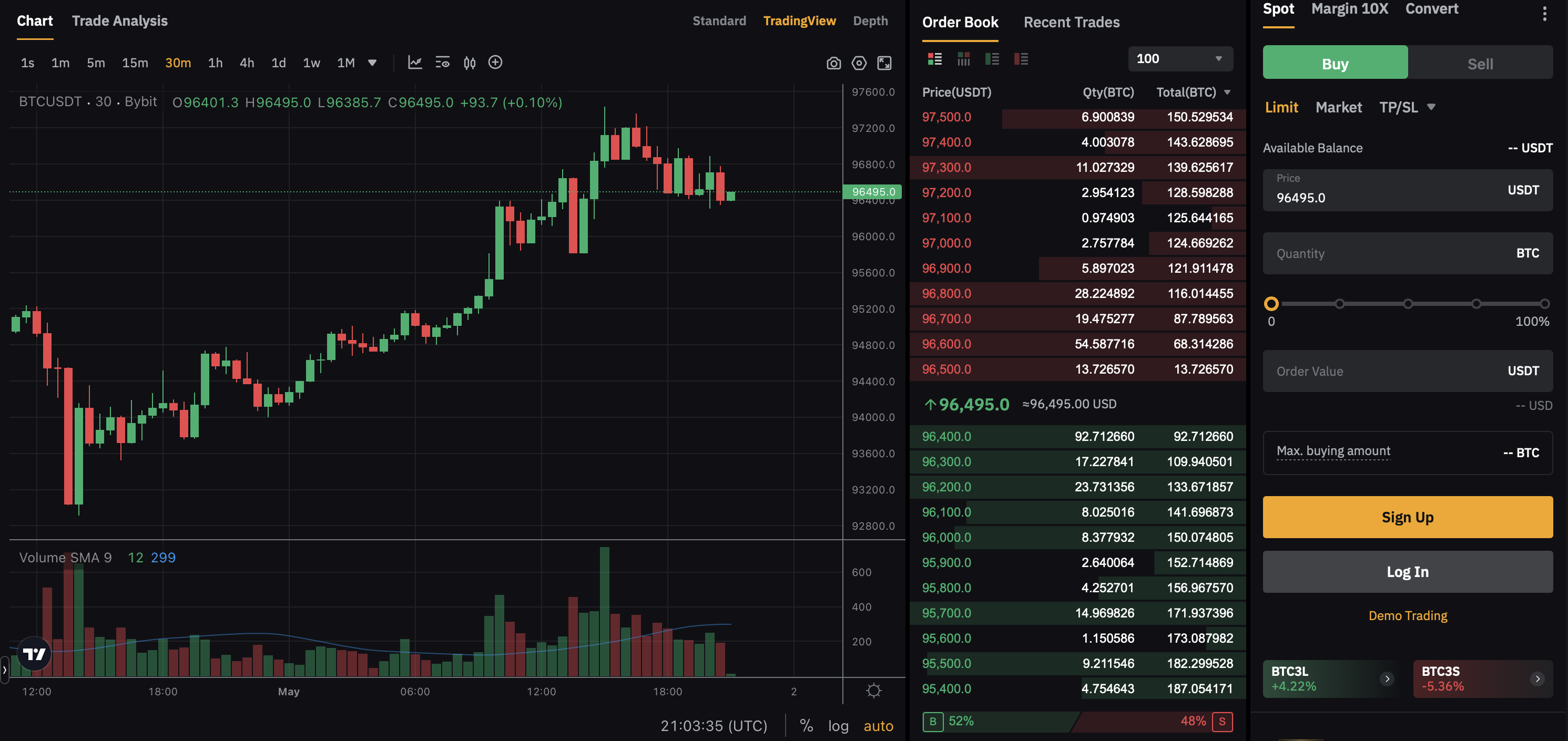Select combined buy-sell order book view icon
This screenshot has height=741, width=1568.
[x=934, y=59]
